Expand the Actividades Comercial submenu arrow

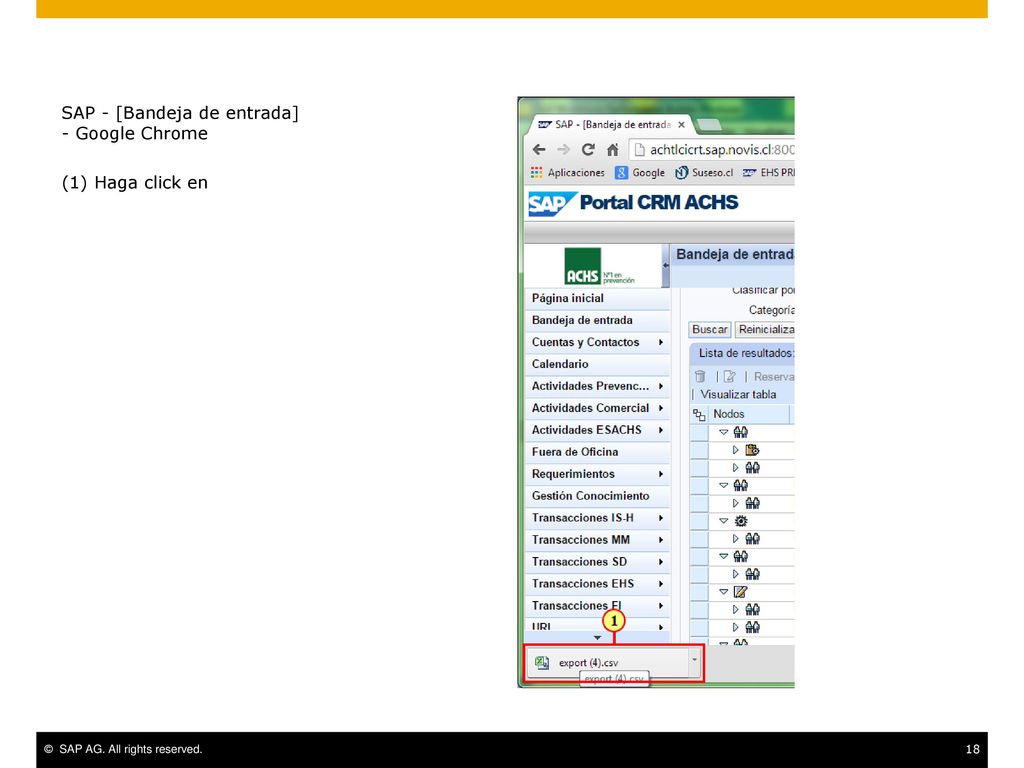coord(661,408)
